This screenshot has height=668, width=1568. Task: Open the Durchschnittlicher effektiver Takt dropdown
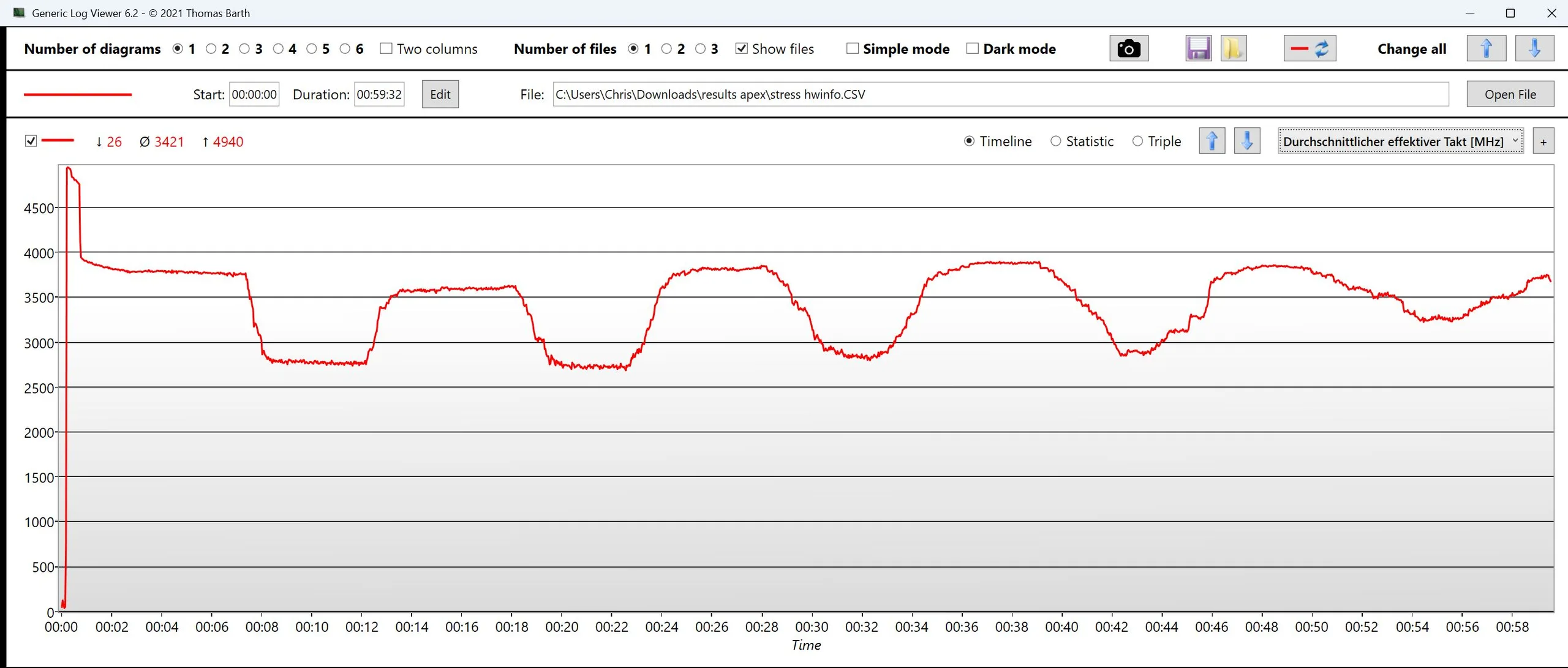[1400, 141]
